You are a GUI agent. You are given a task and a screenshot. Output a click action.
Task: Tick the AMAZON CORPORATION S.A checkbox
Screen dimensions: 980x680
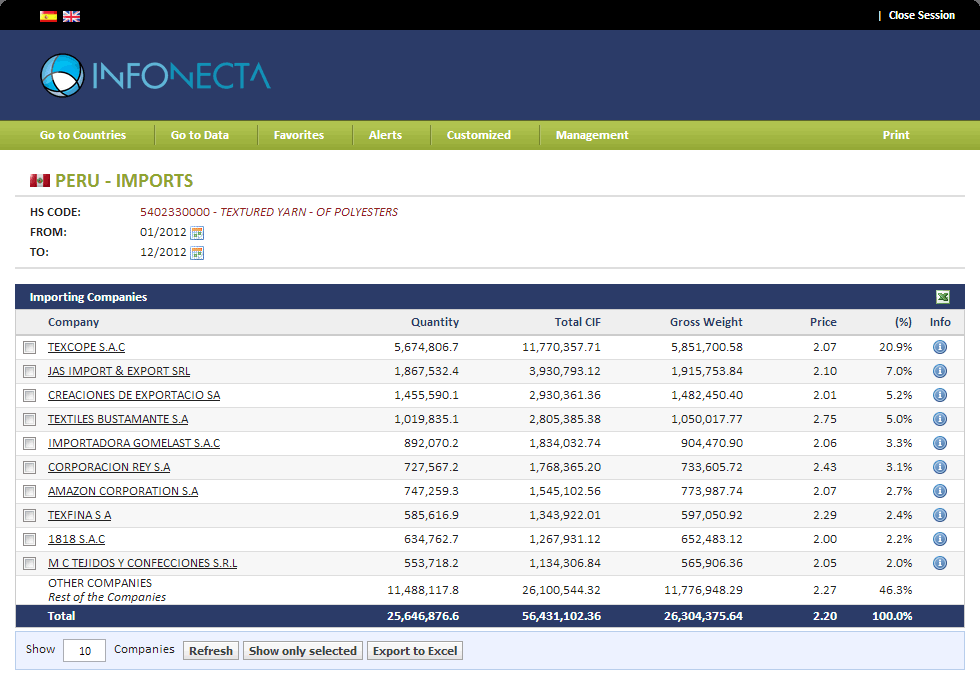click(29, 492)
